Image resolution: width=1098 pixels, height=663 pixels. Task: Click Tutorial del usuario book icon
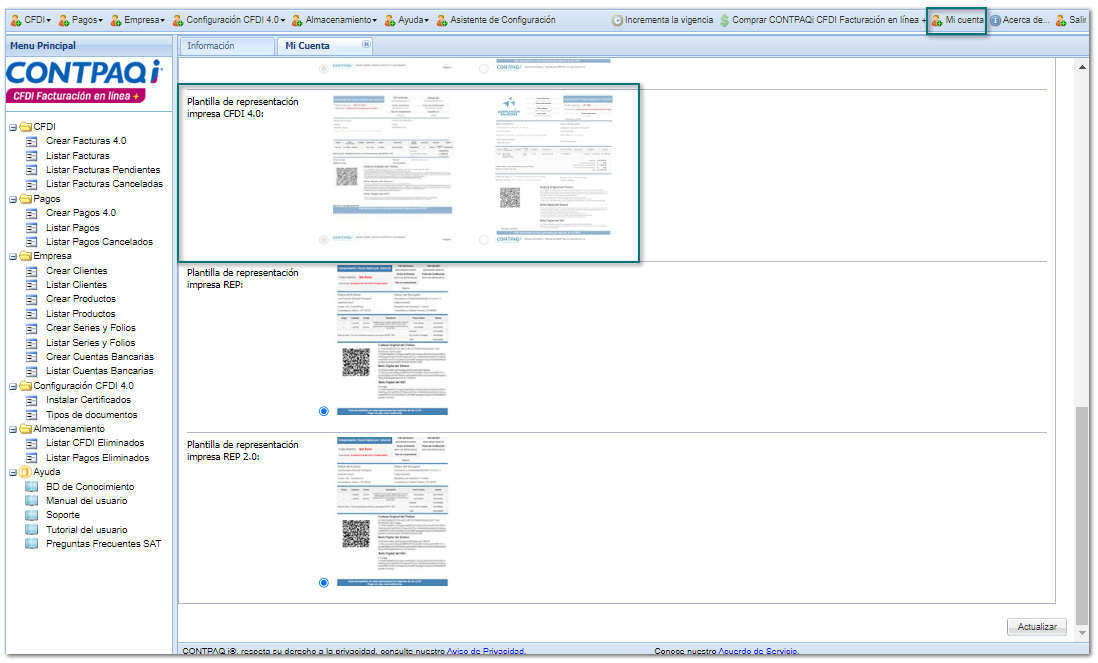(x=32, y=530)
